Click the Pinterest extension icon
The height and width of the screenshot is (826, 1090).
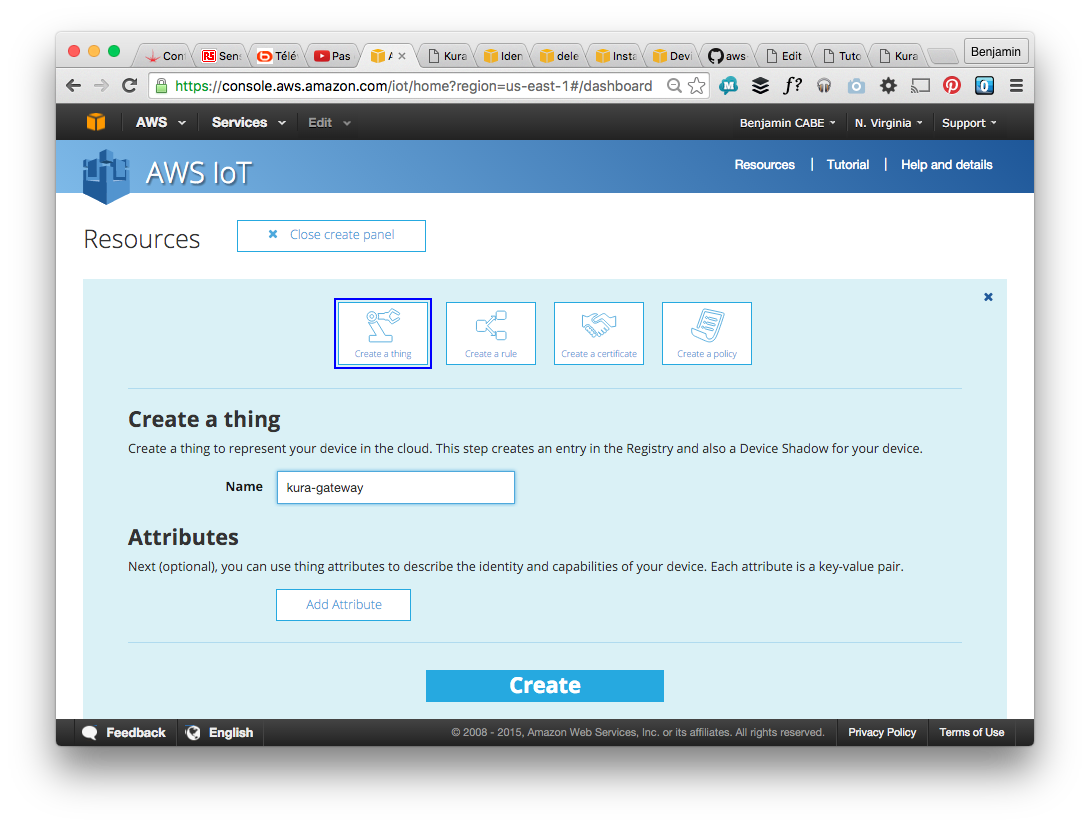point(952,86)
